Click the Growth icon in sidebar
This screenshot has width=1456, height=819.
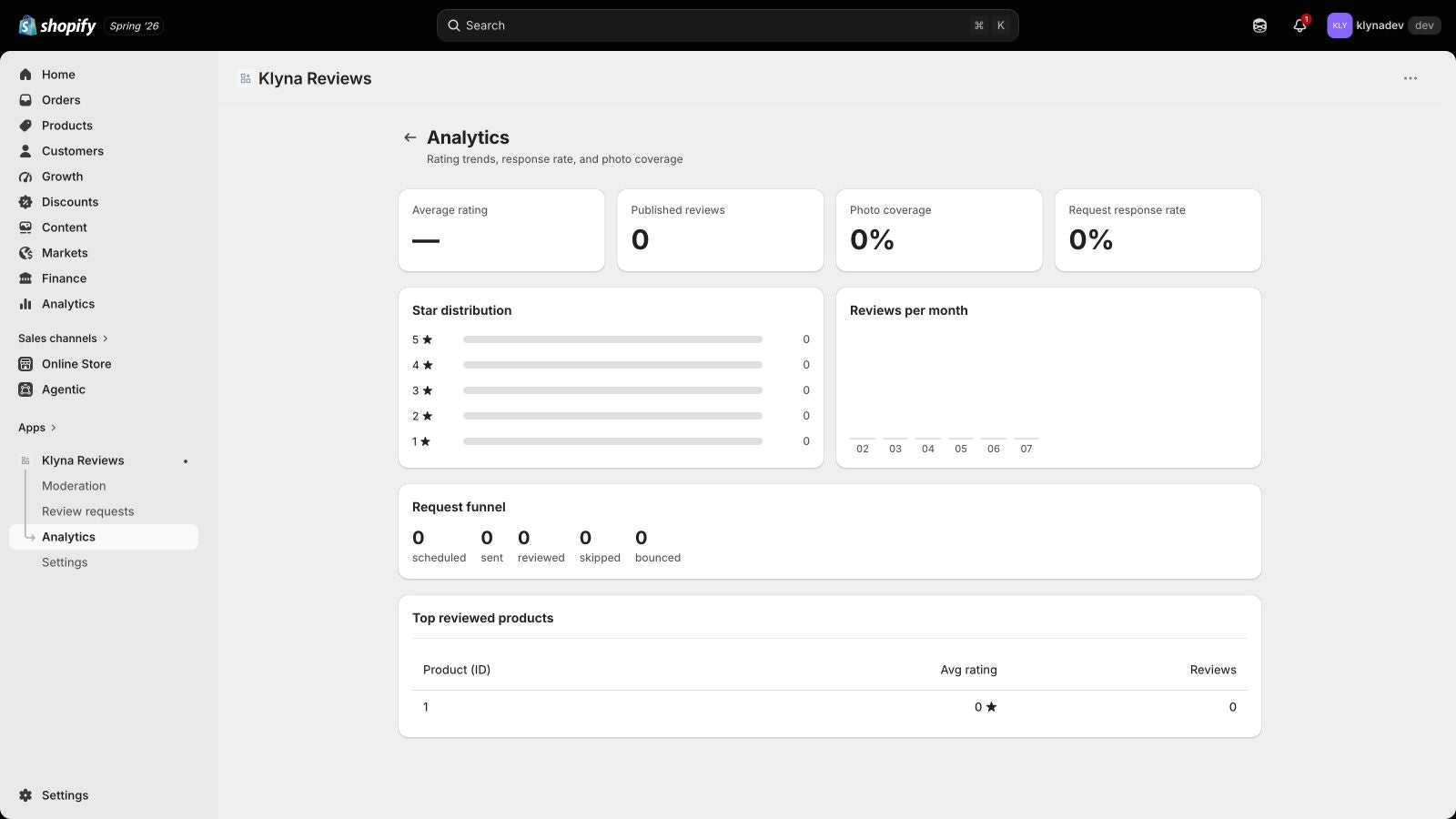[x=25, y=177]
